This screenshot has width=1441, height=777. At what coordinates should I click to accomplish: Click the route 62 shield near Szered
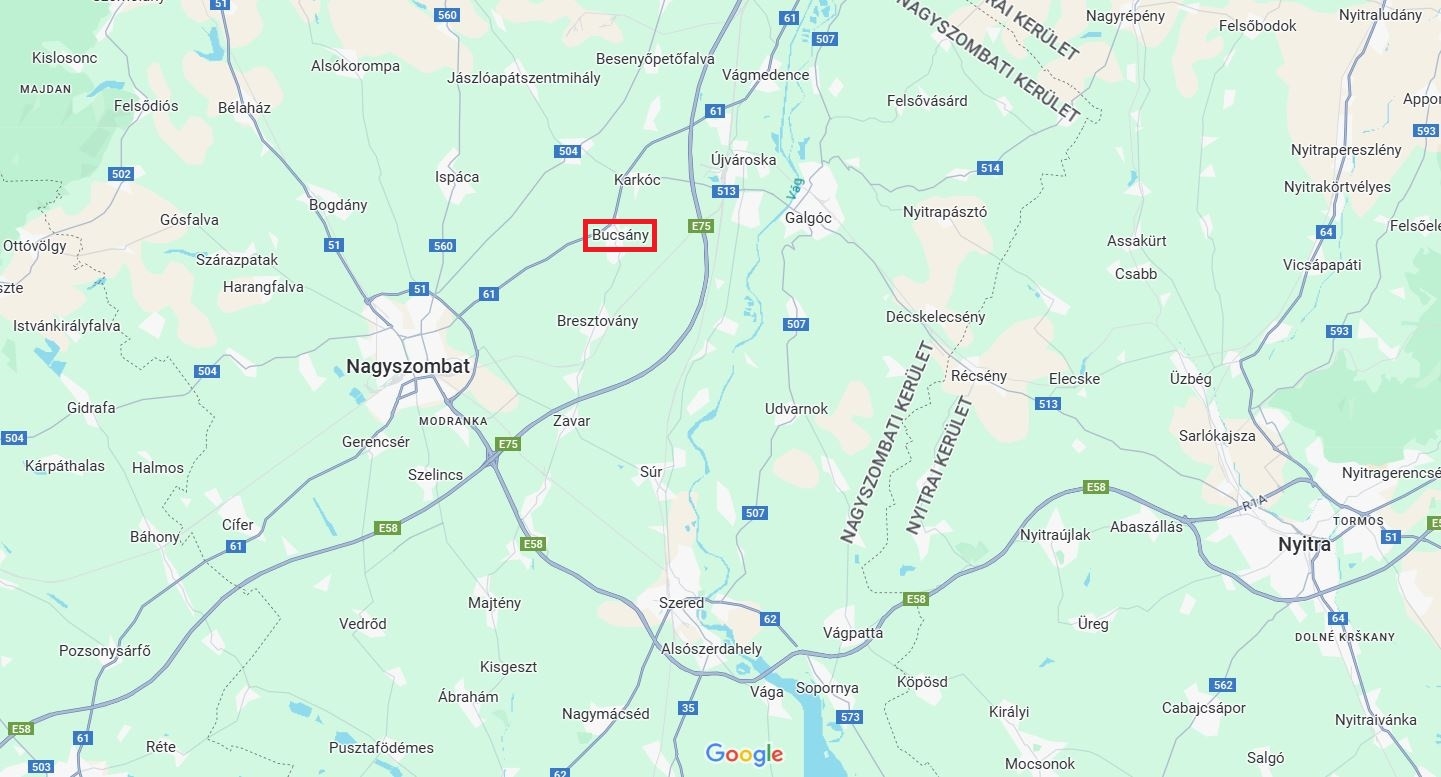click(x=769, y=619)
